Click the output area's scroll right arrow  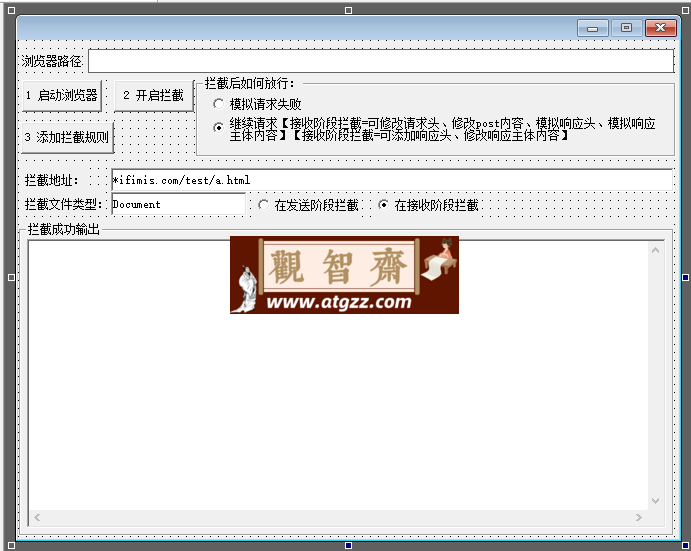639,517
